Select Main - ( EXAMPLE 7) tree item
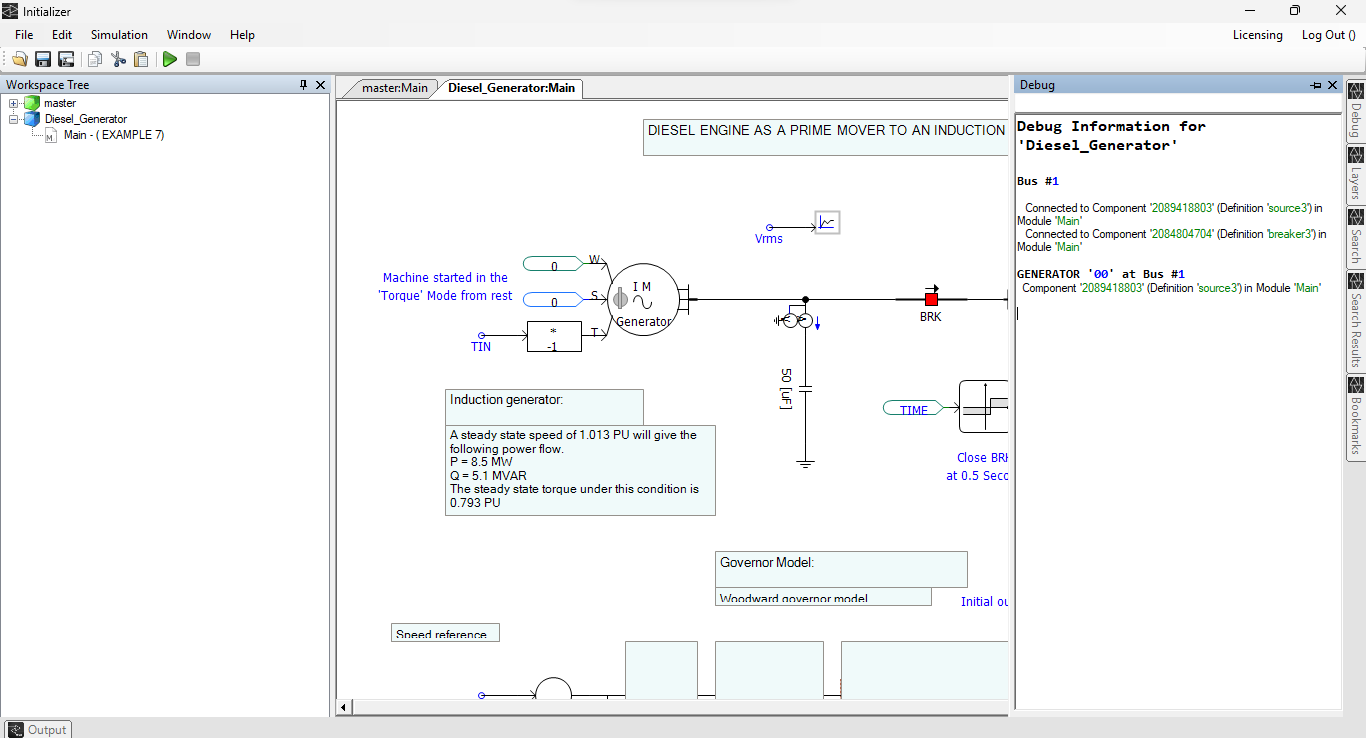The width and height of the screenshot is (1366, 738). [114, 135]
